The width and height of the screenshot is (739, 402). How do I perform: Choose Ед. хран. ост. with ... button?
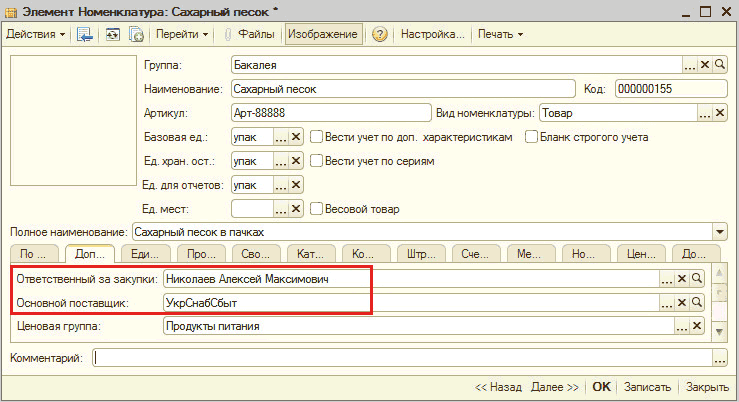tap(280, 161)
